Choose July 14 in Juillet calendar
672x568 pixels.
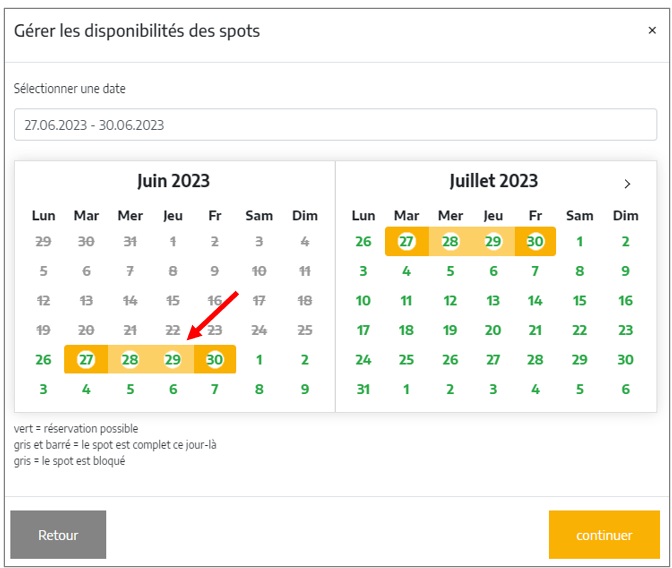point(535,301)
